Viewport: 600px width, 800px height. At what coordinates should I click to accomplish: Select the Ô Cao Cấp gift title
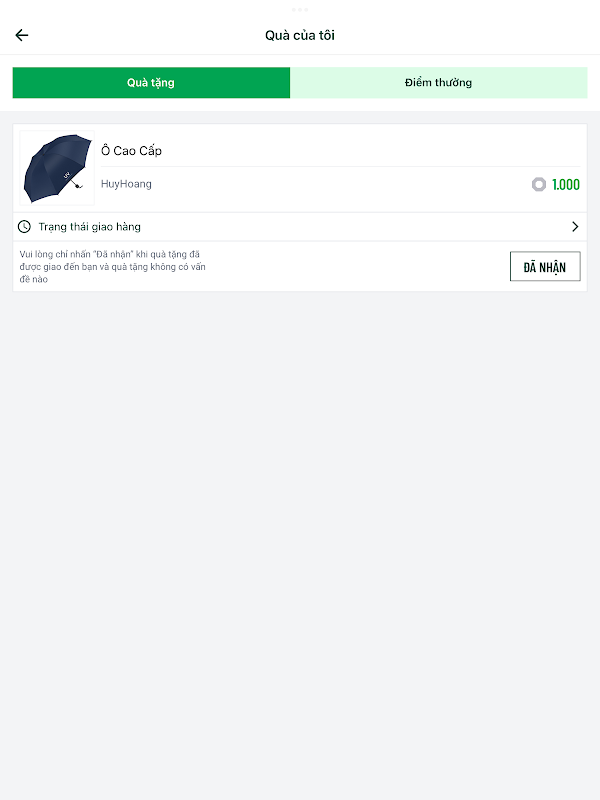pos(131,151)
